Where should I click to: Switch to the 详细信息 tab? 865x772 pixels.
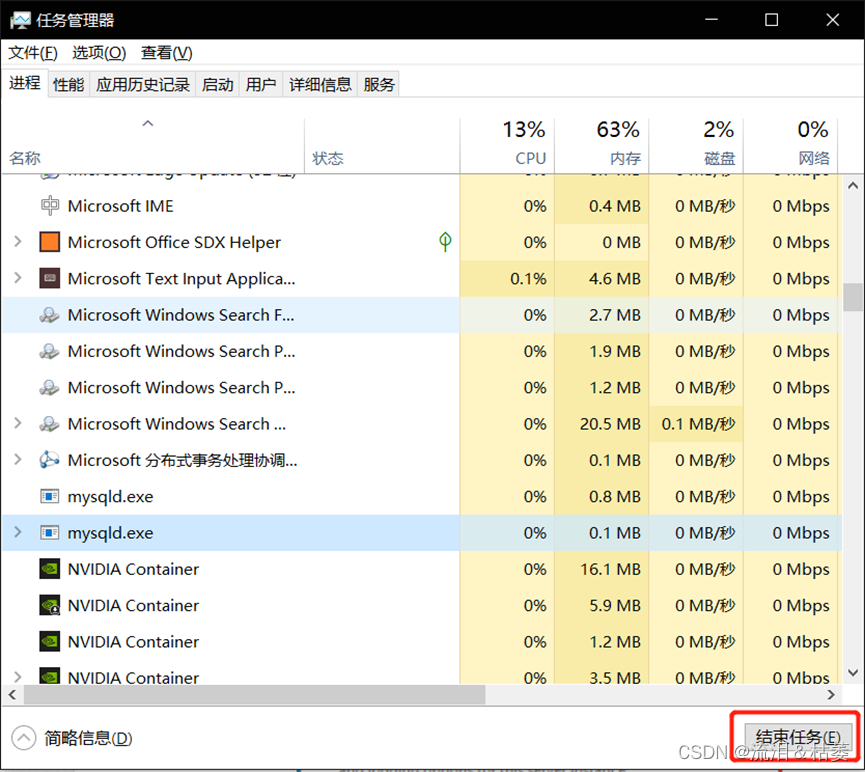click(321, 84)
